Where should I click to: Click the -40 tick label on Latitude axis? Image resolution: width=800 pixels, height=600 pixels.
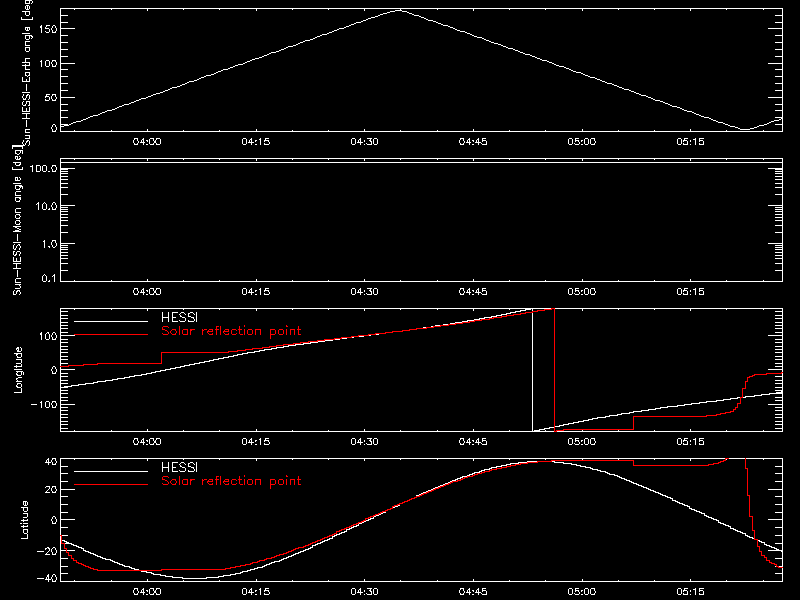pyautogui.click(x=46, y=578)
